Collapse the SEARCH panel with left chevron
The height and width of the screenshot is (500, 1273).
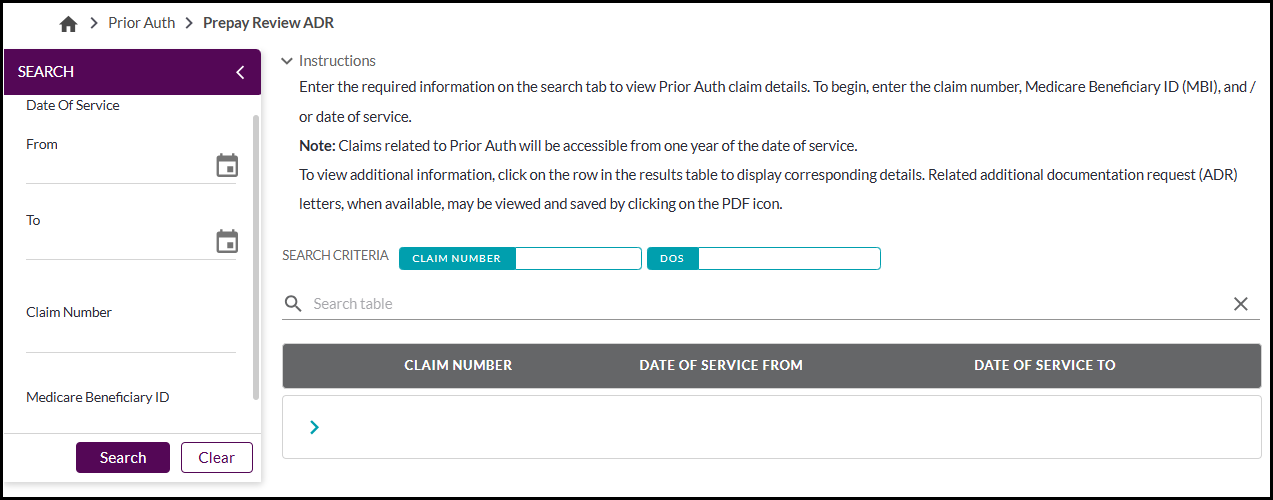240,72
